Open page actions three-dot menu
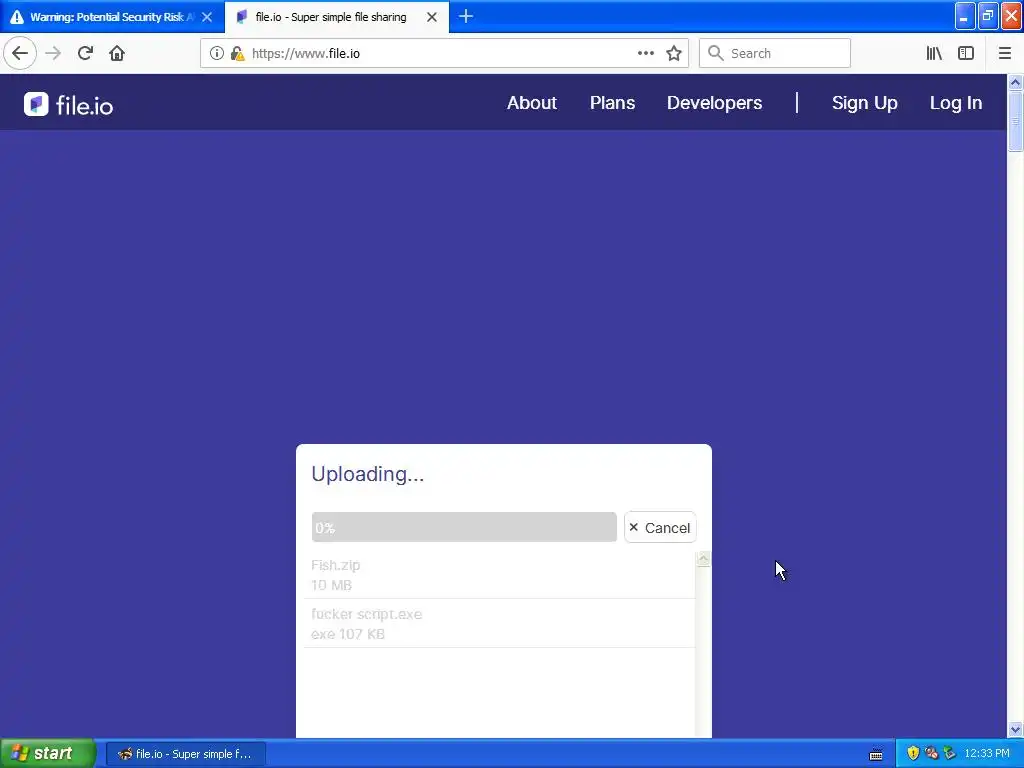The width and height of the screenshot is (1024, 768). pos(645,53)
